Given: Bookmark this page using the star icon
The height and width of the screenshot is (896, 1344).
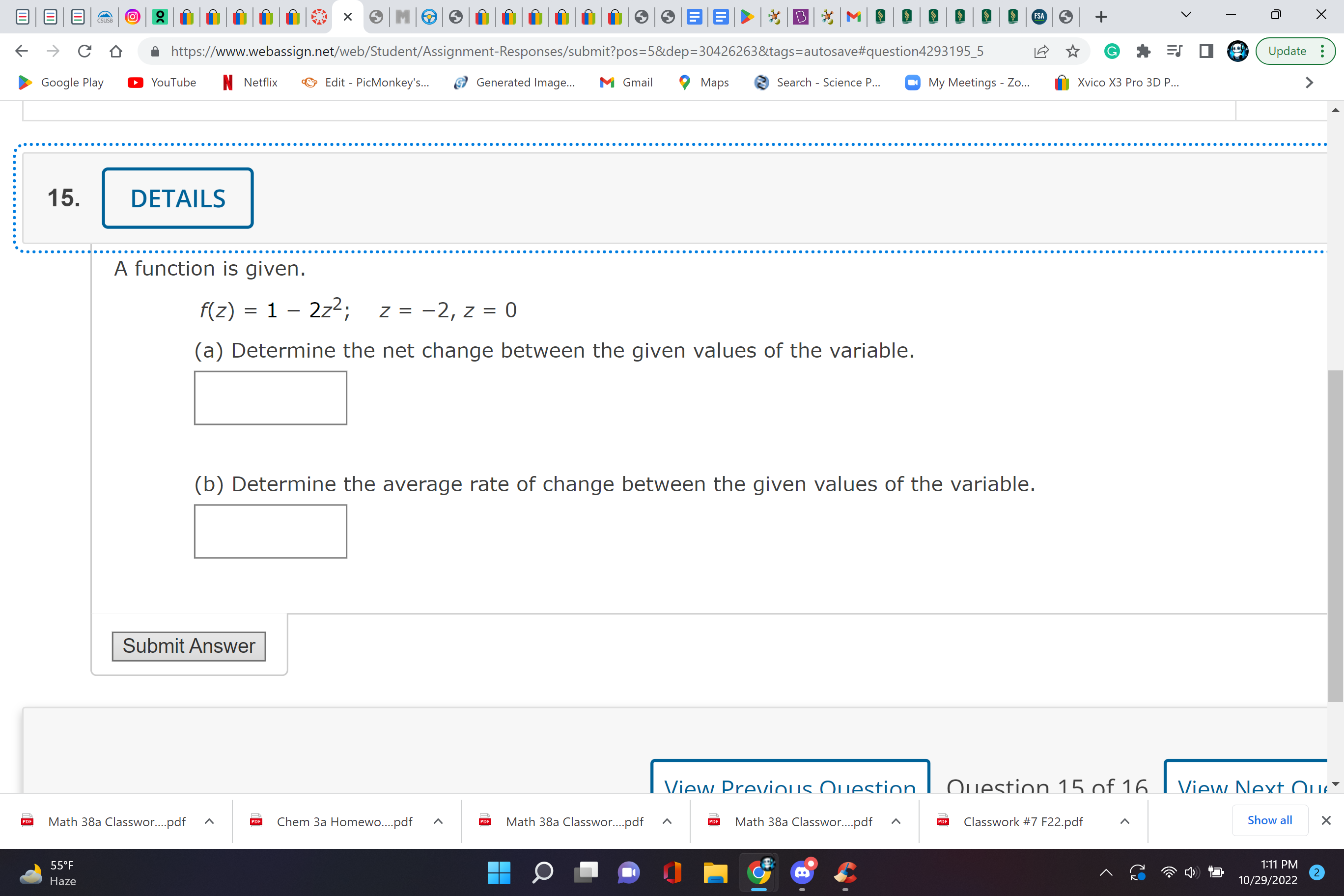Looking at the screenshot, I should tap(1072, 51).
